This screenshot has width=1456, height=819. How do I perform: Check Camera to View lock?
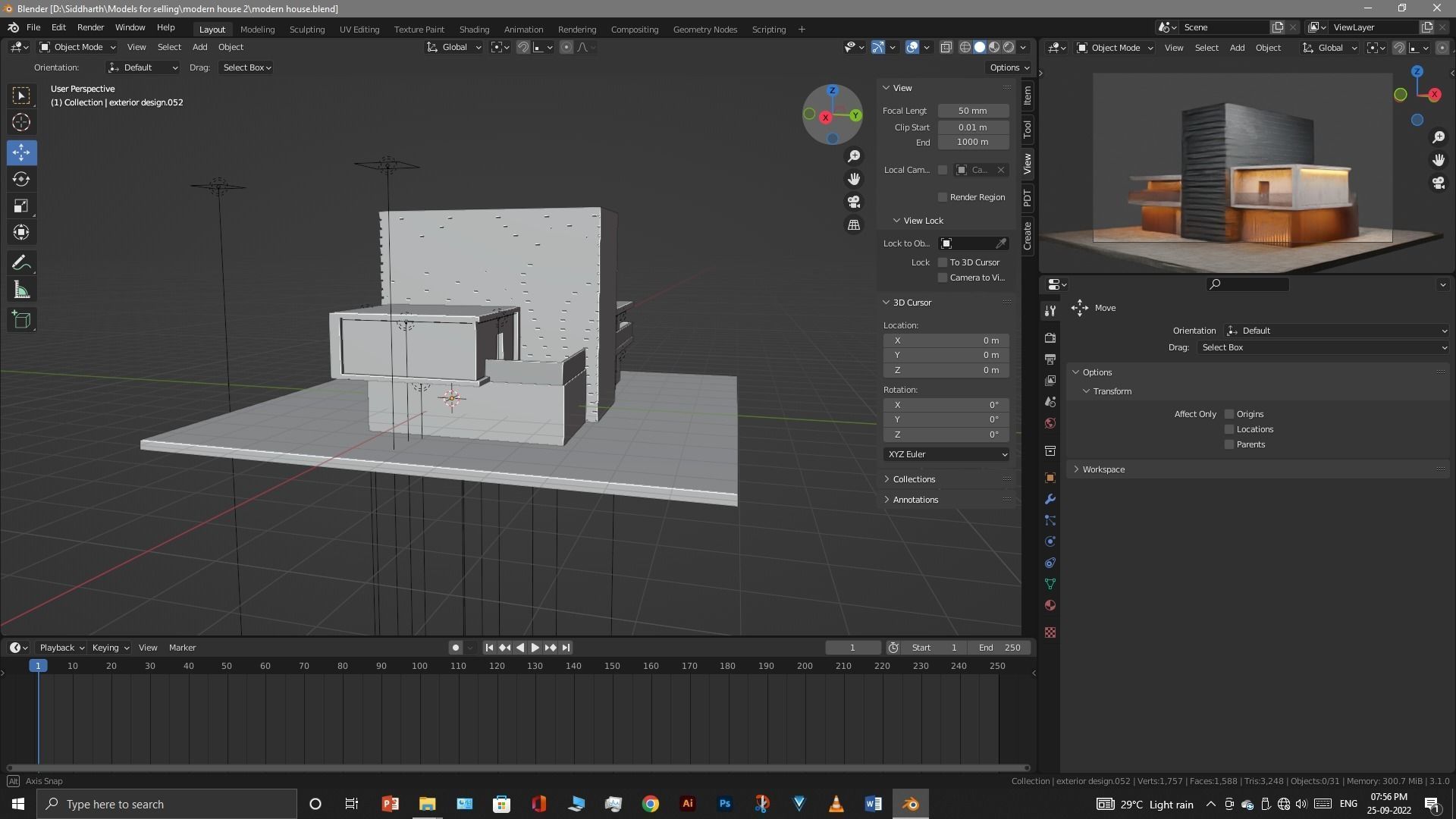pyautogui.click(x=943, y=278)
